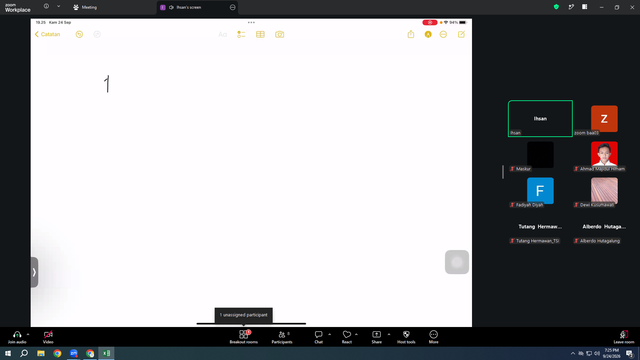Screen dimensions: 640x360
Task: Click circled more icon in Notes toolbar
Action: (x=443, y=35)
